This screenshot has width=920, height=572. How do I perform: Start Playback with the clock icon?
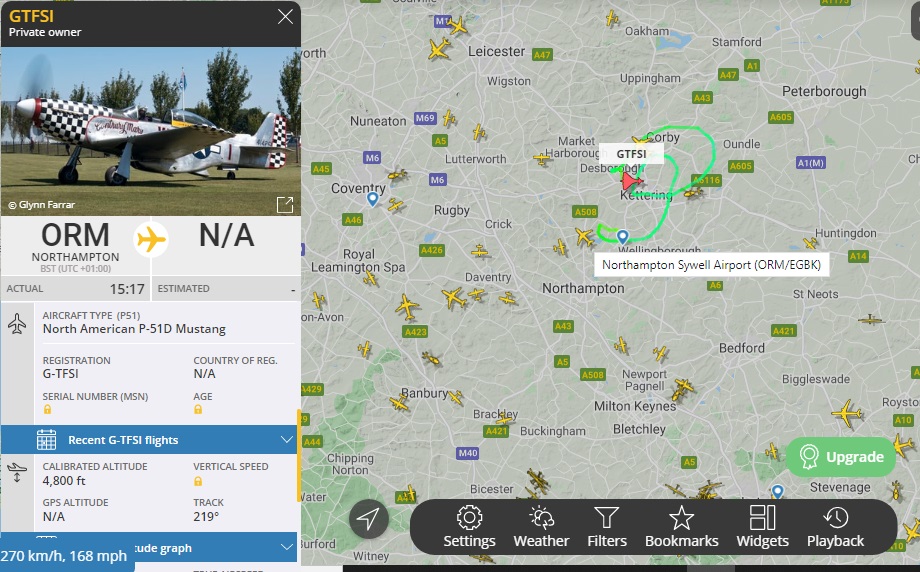click(x=835, y=526)
